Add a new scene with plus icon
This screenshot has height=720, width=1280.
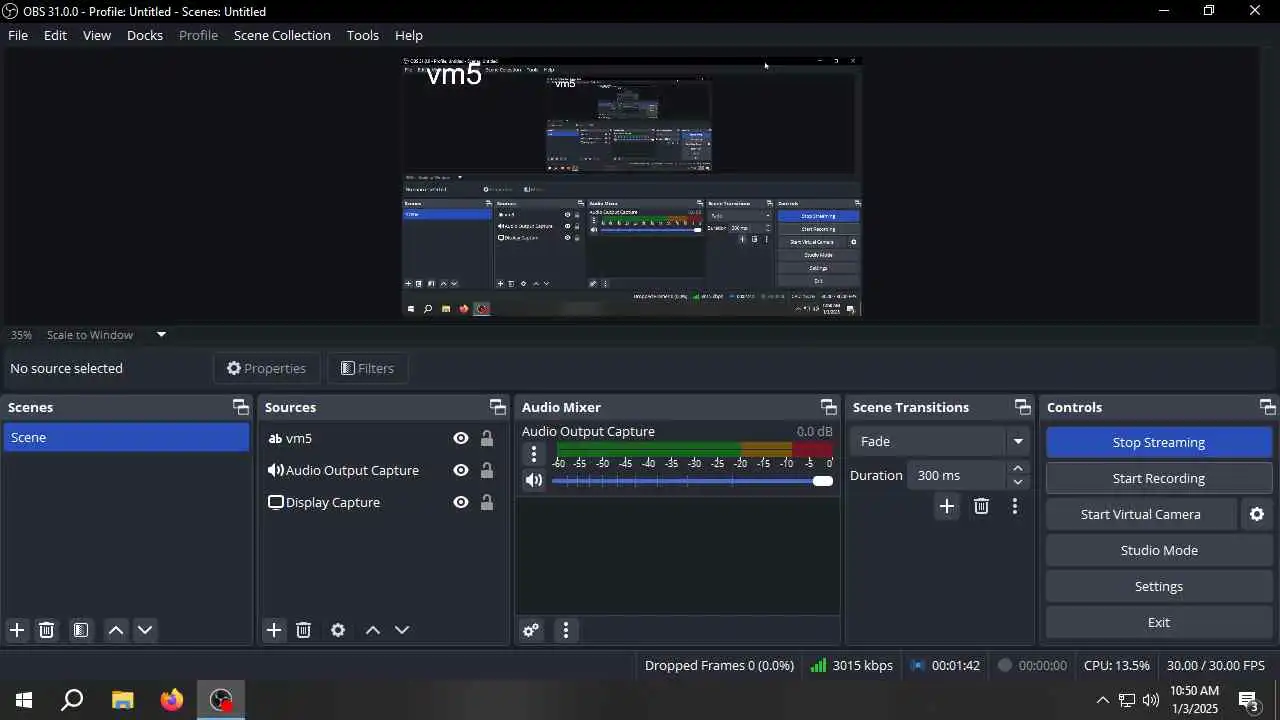17,630
